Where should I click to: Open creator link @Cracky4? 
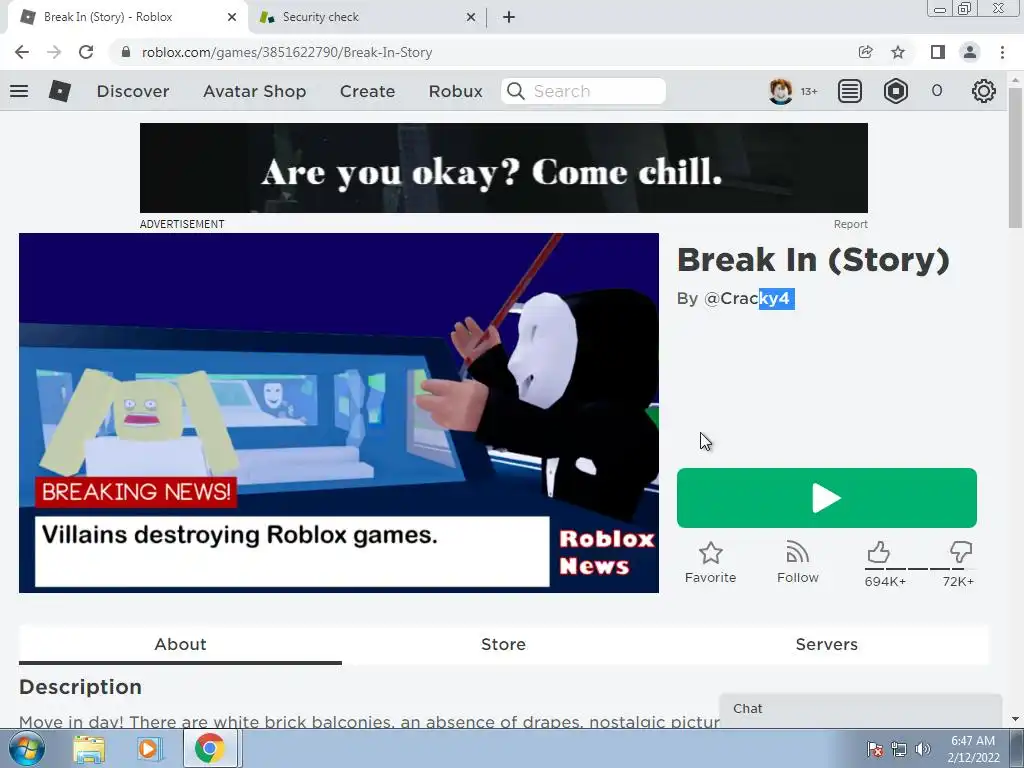point(749,298)
